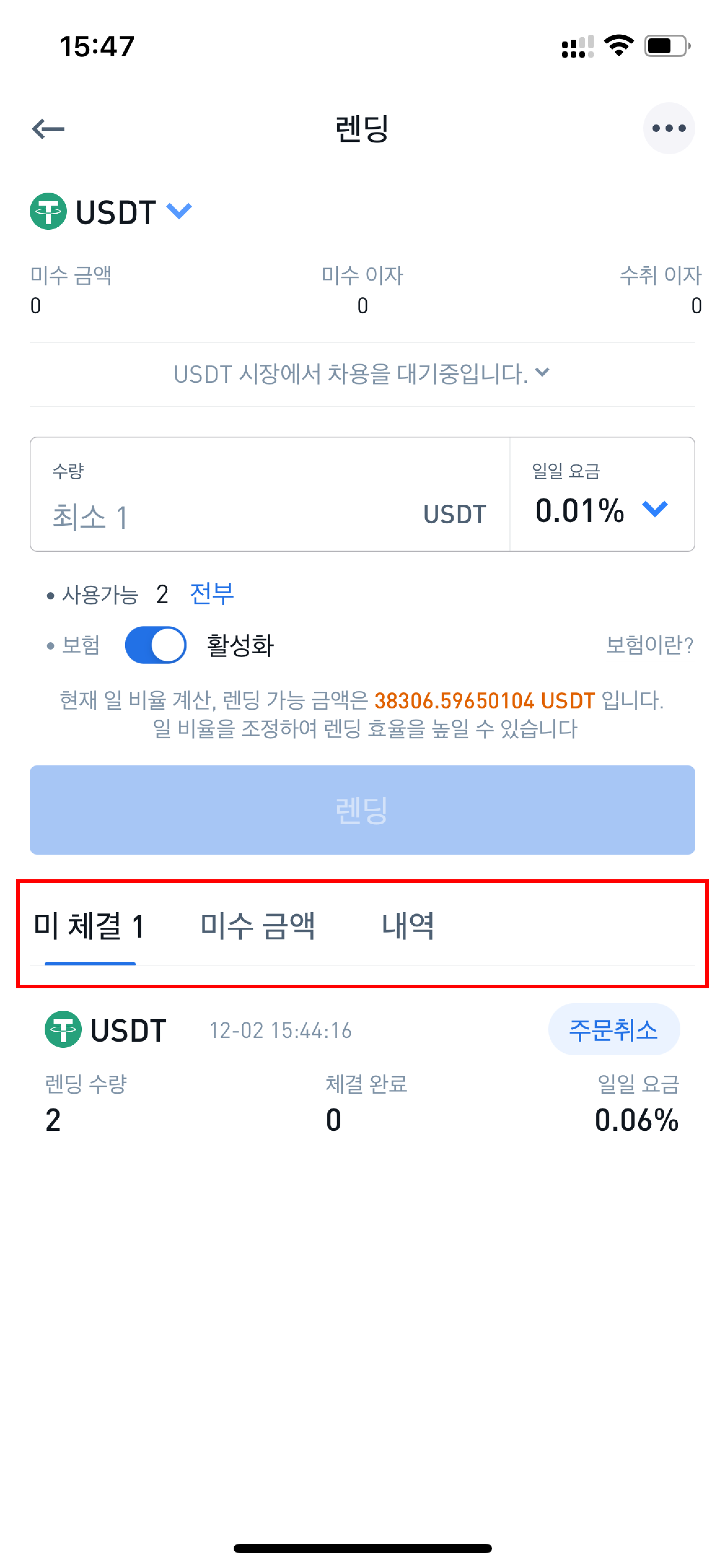Open the USDT currency selector dropdown
Viewport: 725px width, 1568px height.
pyautogui.click(x=179, y=211)
